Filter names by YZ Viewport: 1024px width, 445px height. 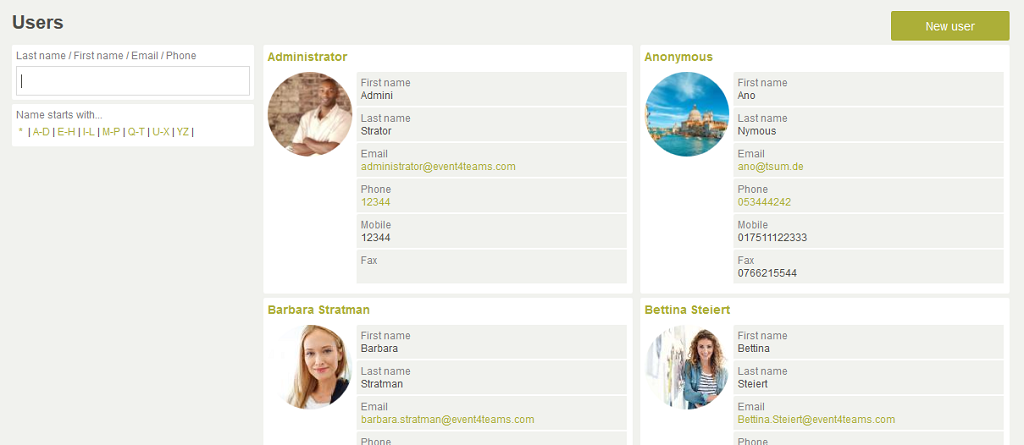[x=183, y=132]
